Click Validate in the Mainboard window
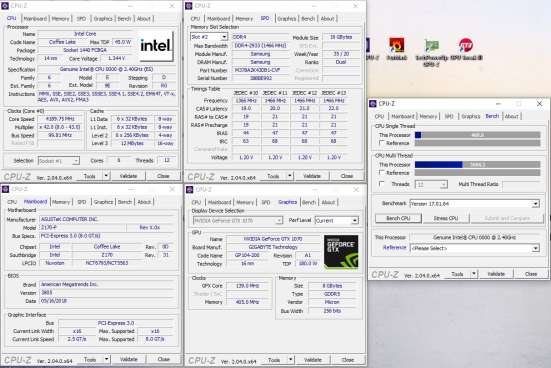 click(x=129, y=359)
